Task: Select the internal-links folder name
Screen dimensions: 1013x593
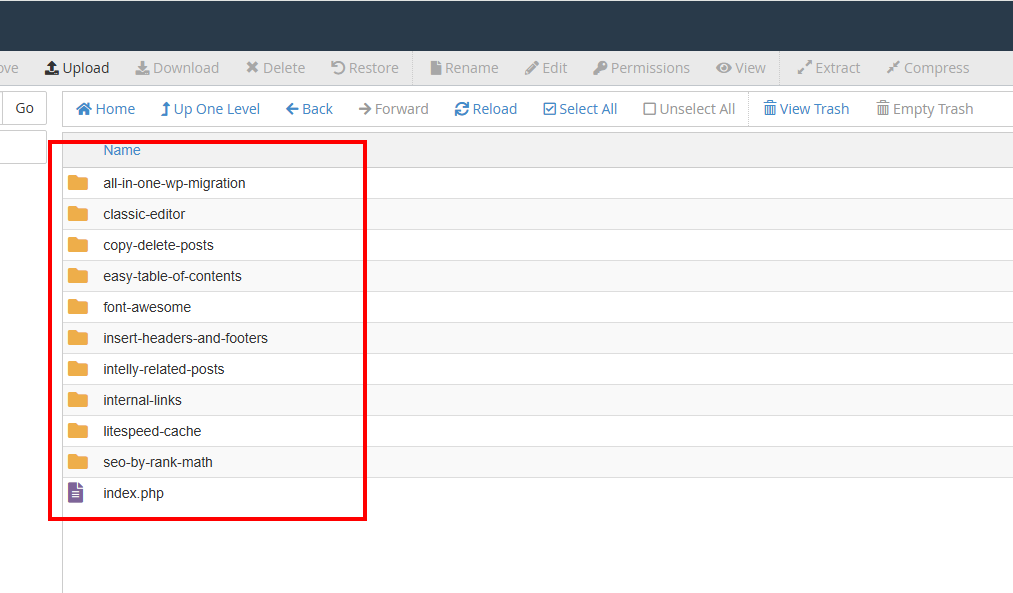Action: click(142, 401)
